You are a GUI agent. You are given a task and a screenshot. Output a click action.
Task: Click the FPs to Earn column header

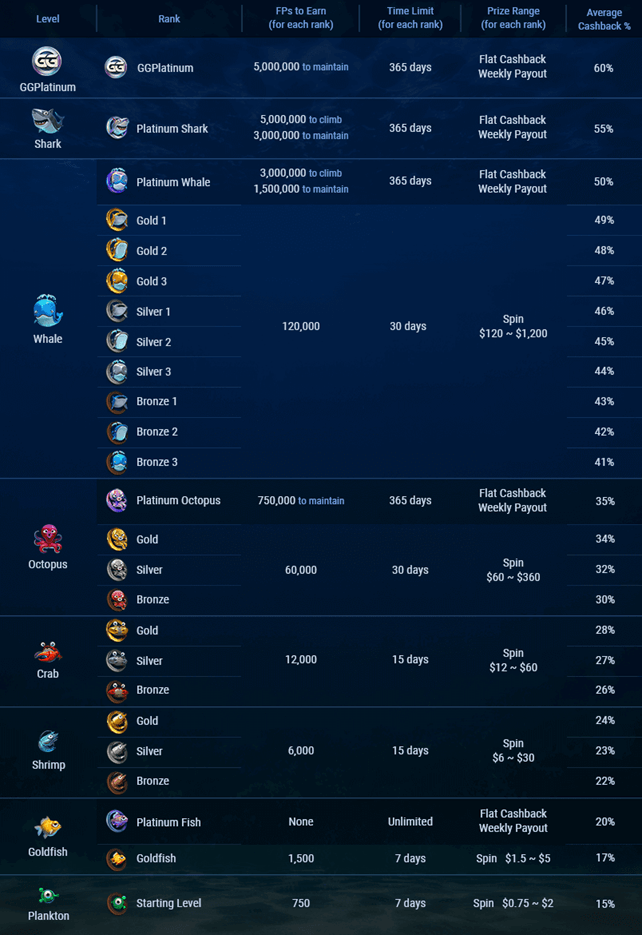tap(300, 18)
